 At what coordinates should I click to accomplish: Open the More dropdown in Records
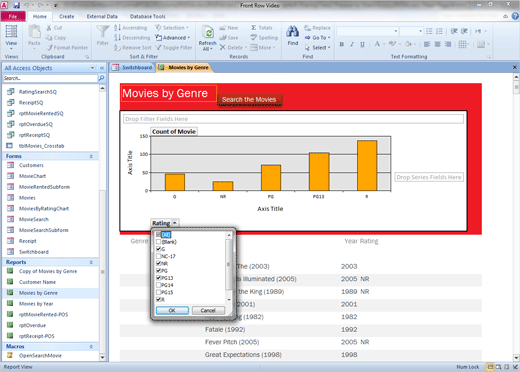point(263,48)
